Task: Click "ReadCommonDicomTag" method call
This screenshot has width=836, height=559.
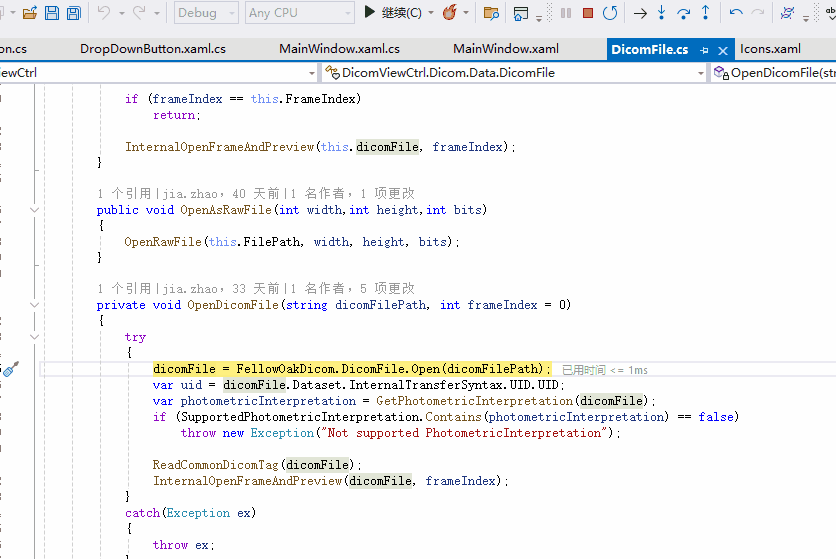Action: point(216,465)
